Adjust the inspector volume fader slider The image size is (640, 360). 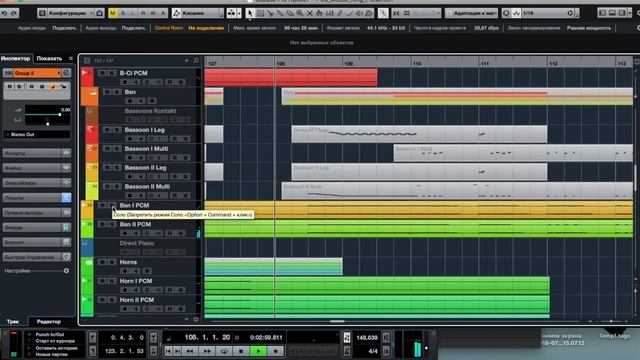pos(47,115)
